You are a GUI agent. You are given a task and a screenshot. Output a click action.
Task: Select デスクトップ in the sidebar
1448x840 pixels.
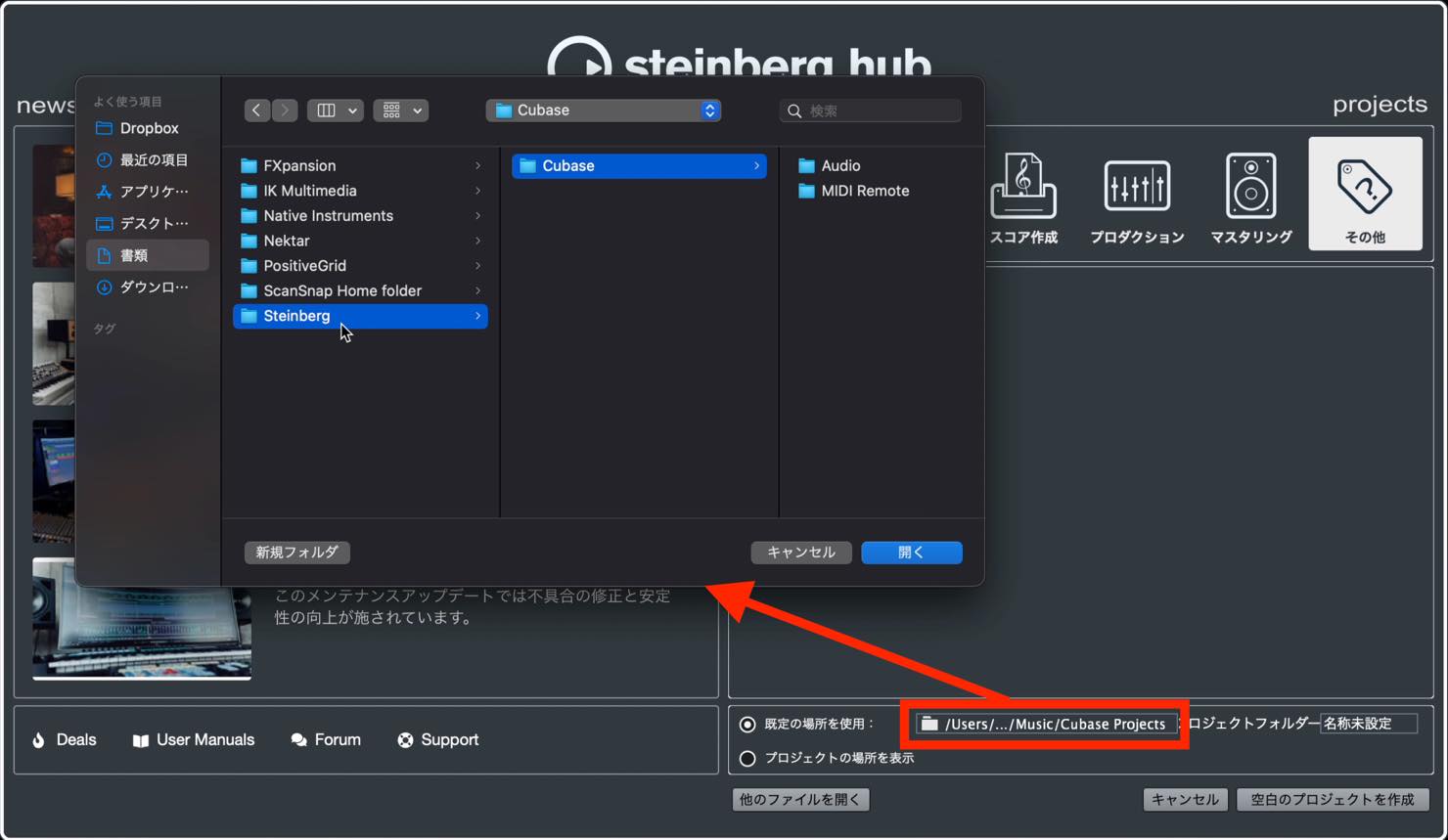pyautogui.click(x=148, y=223)
